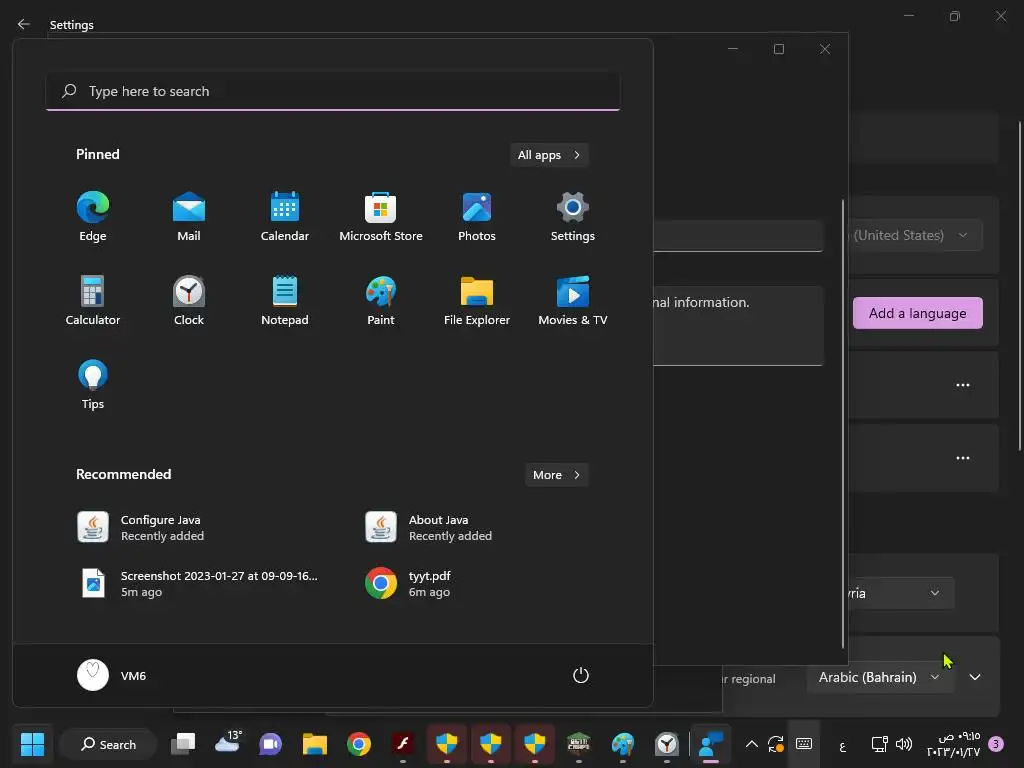Screen dimensions: 1024x768
Task: Open the clock and date flyout
Action: 953,744
